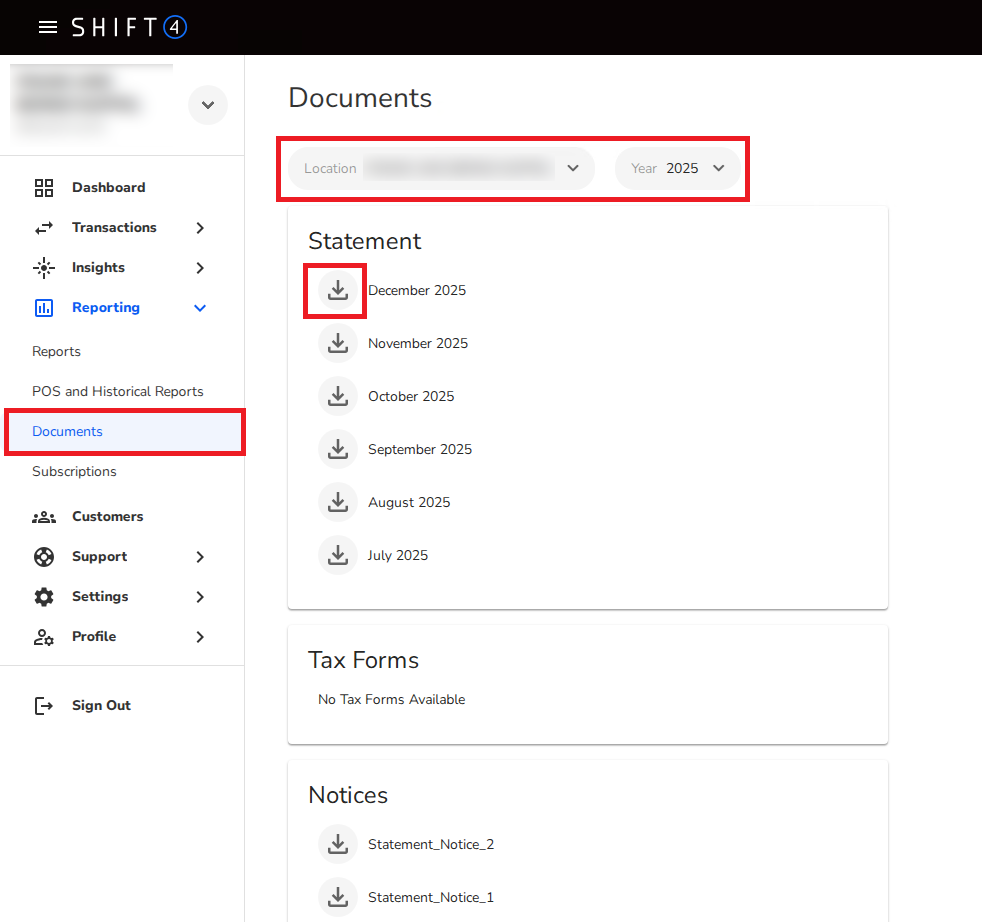982x922 pixels.
Task: Expand the Settings submenu arrow
Action: coord(200,597)
